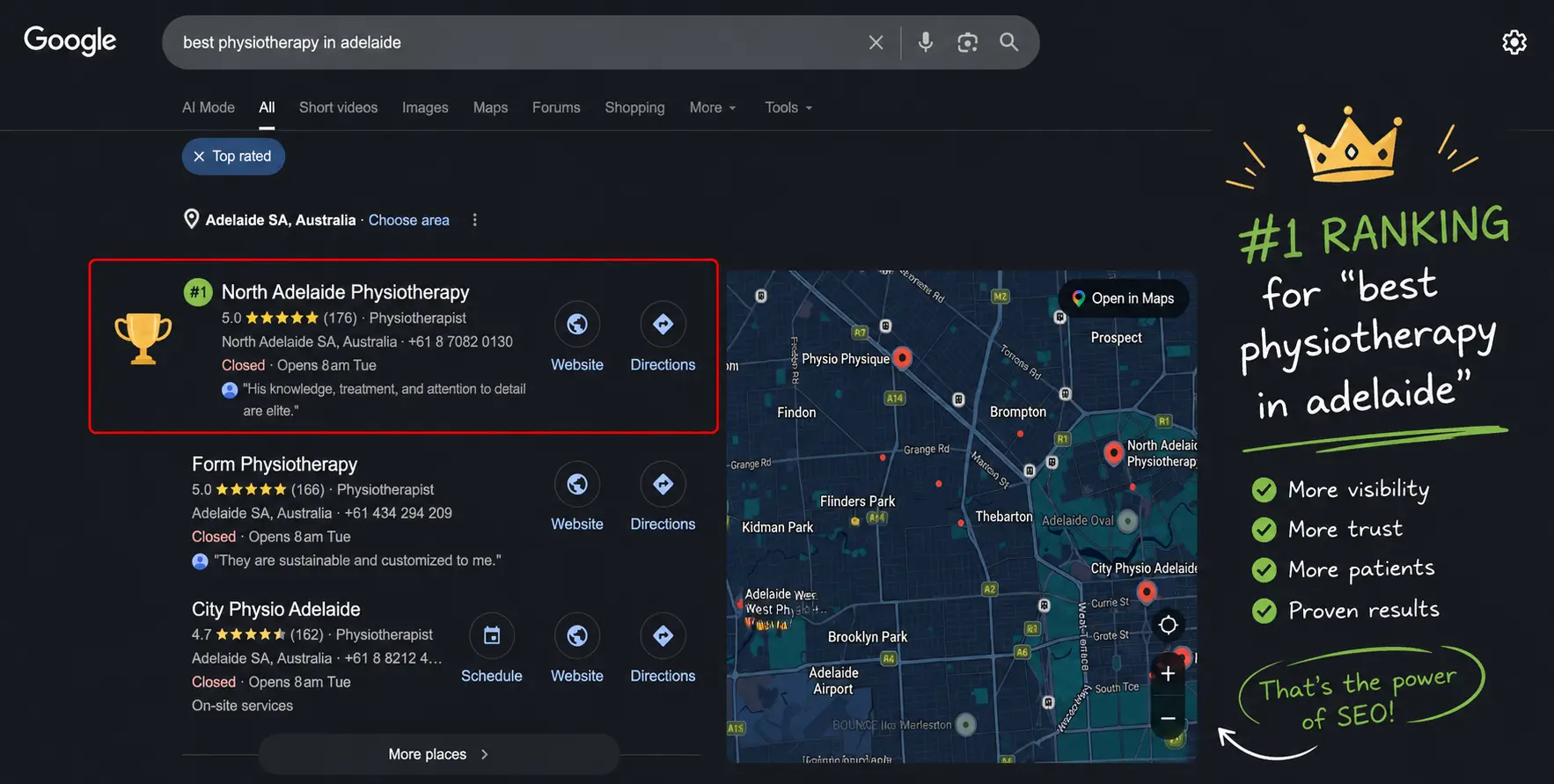
Task: Get directions to Form Physiotherapy
Action: 663,484
